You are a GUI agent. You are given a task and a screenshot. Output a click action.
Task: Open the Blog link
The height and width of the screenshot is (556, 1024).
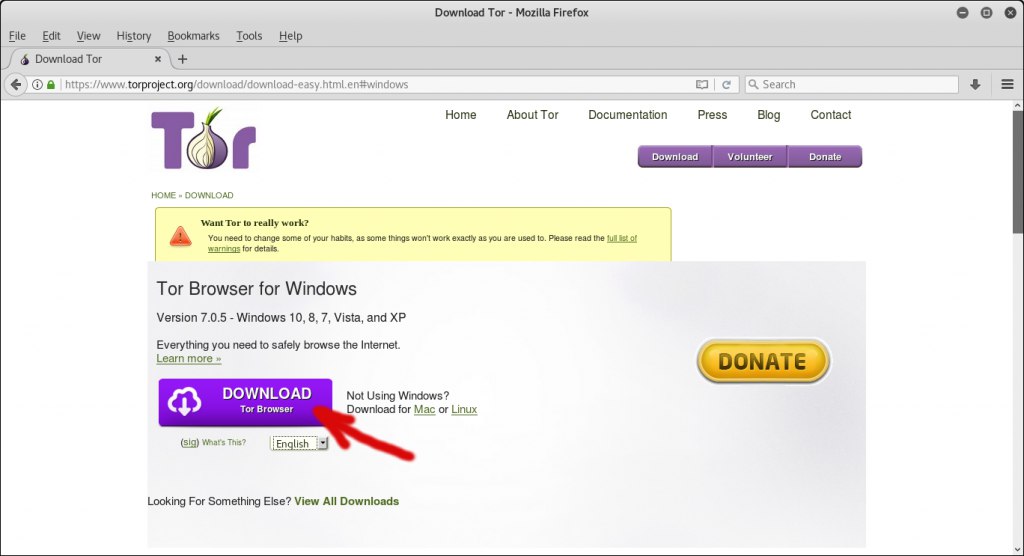pyautogui.click(x=769, y=115)
